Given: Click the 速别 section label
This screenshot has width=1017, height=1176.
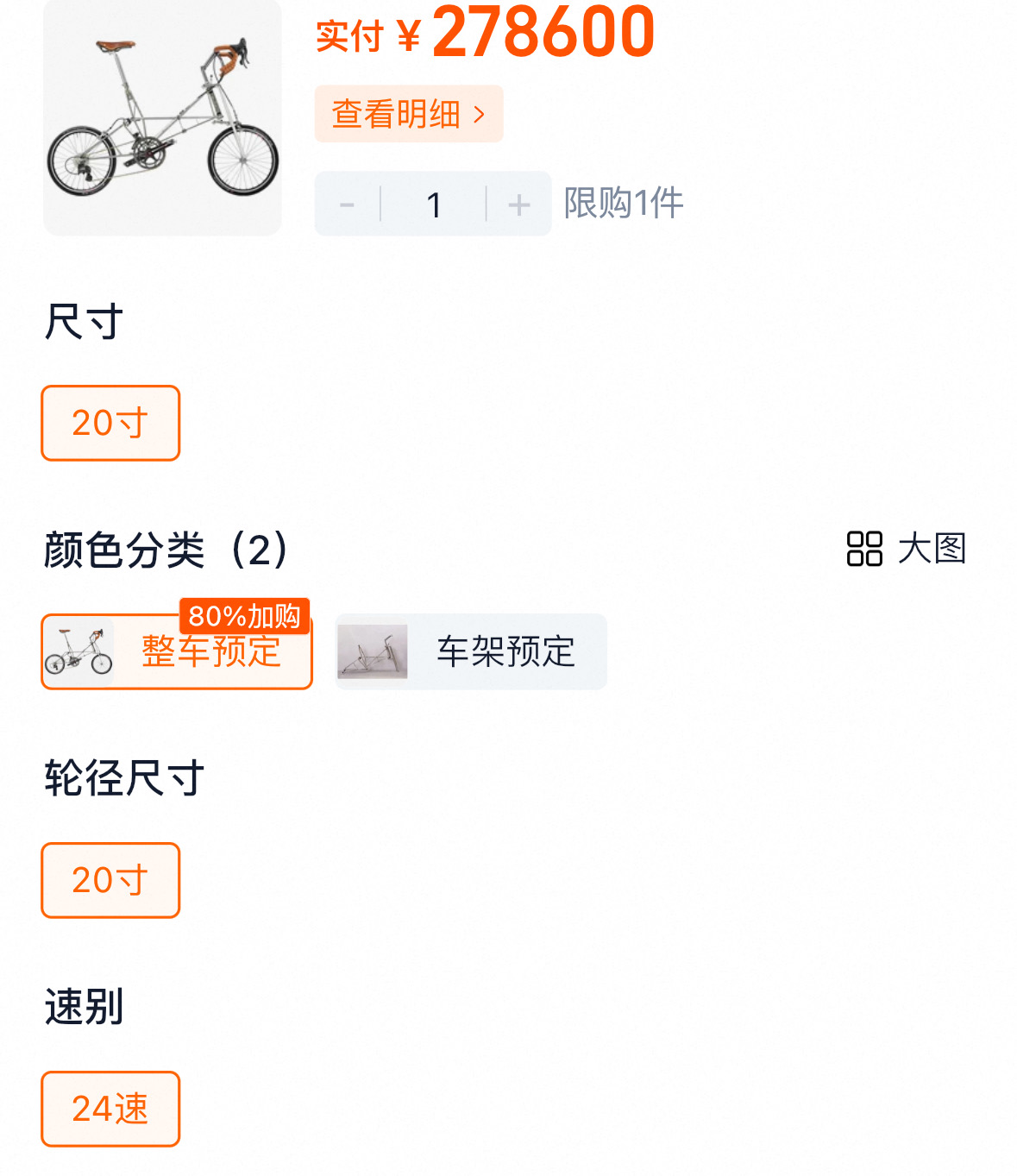Looking at the screenshot, I should [85, 1007].
